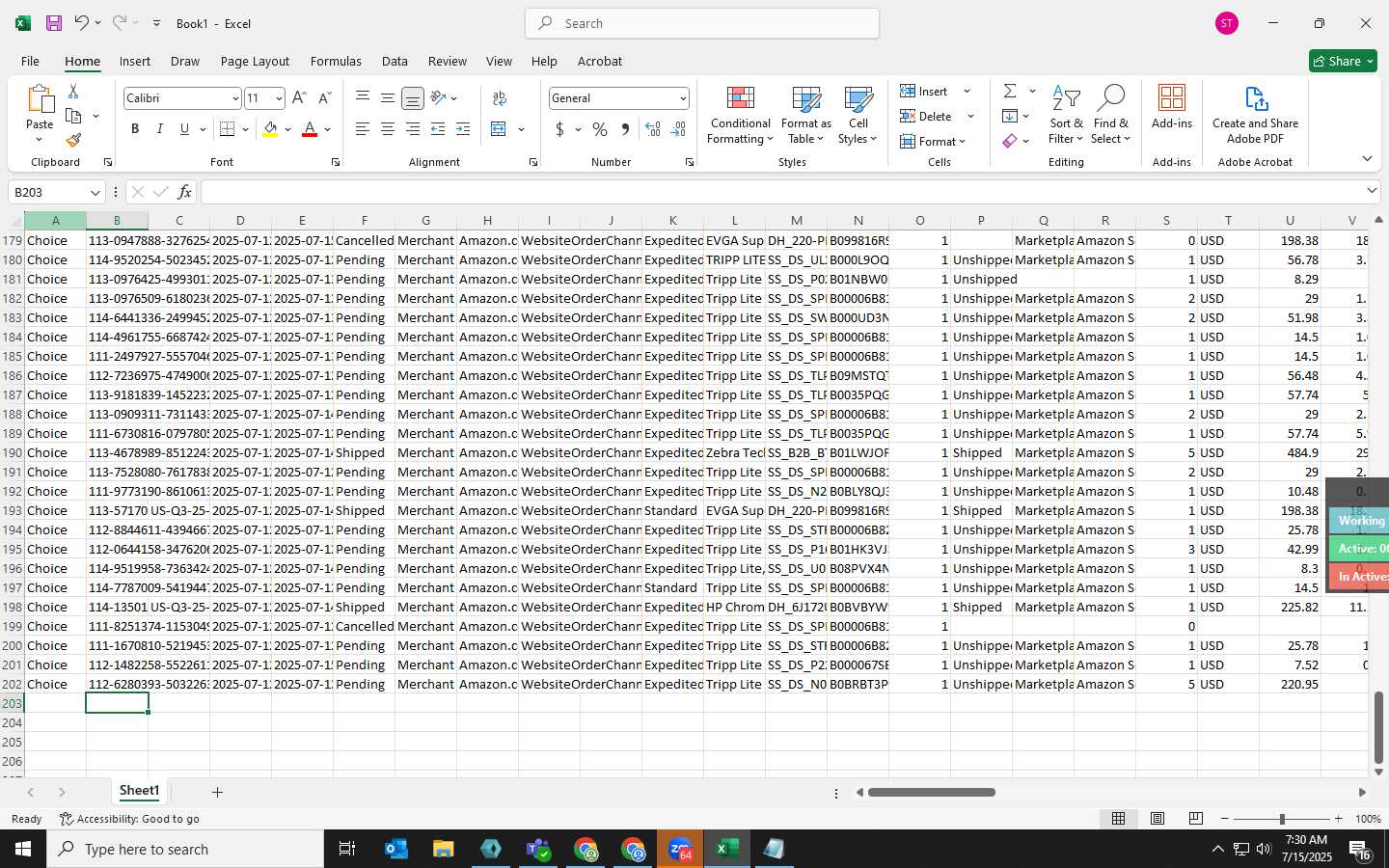The height and width of the screenshot is (868, 1389).
Task: Apply Percent Style format
Action: pos(600,129)
